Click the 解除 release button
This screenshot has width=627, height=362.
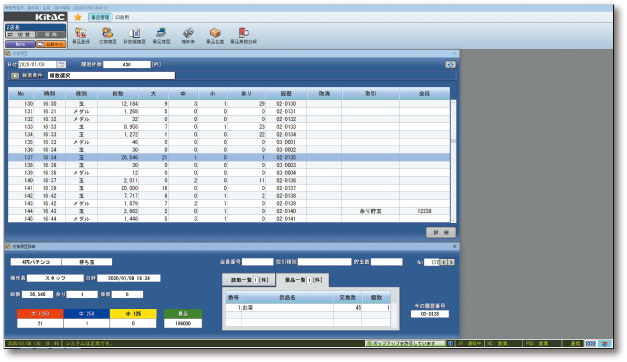click(50, 35)
